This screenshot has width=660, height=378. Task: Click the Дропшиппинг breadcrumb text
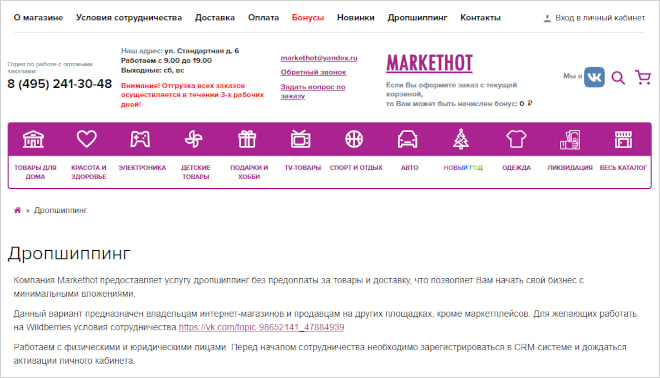tap(61, 210)
